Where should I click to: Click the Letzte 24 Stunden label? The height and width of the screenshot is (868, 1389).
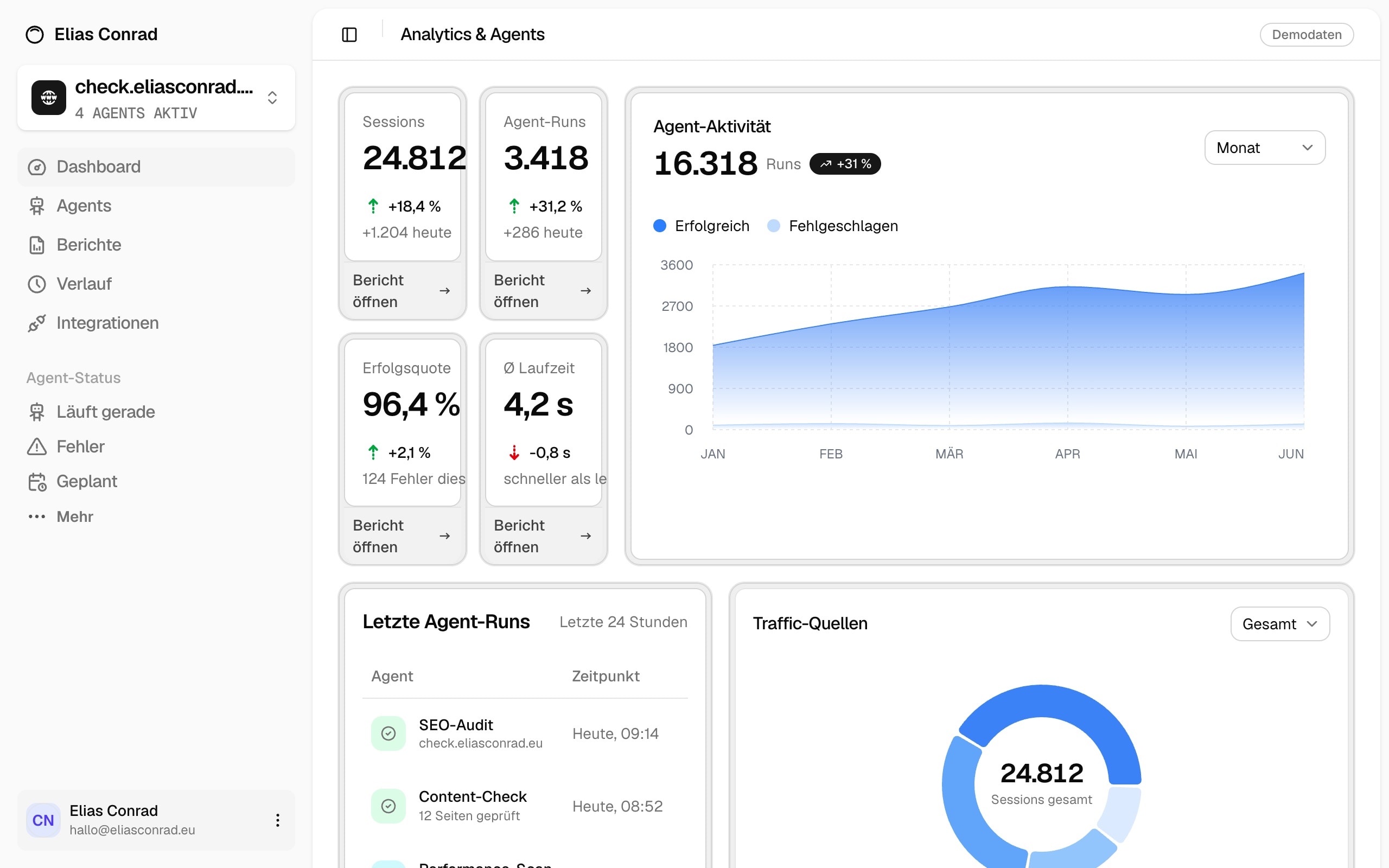[623, 622]
